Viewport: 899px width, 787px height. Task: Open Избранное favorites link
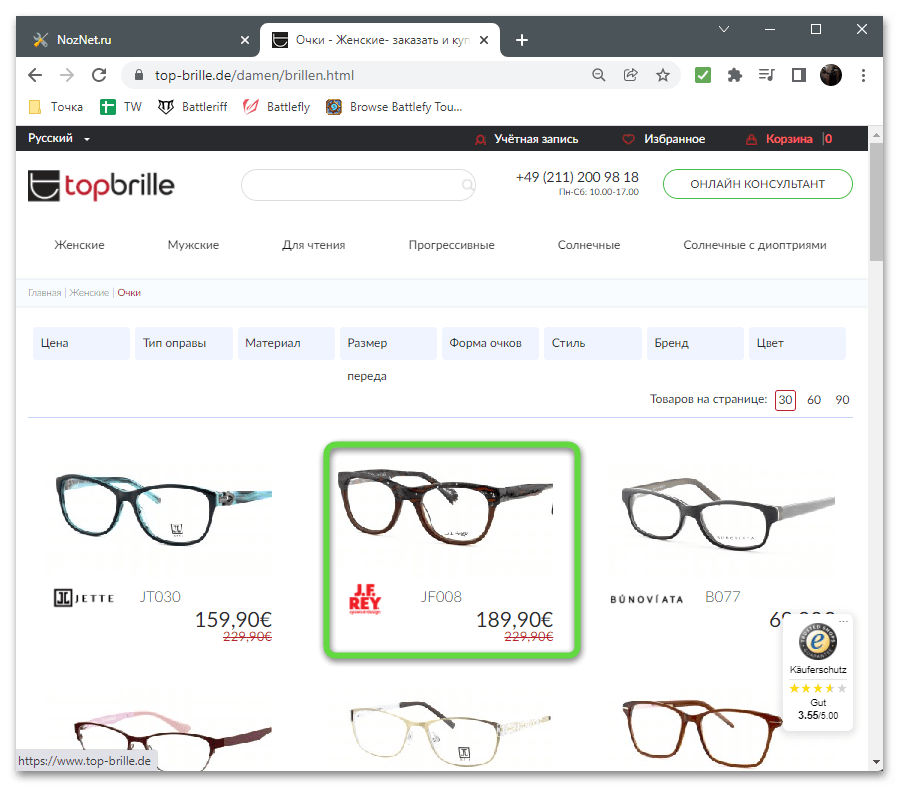pos(664,139)
